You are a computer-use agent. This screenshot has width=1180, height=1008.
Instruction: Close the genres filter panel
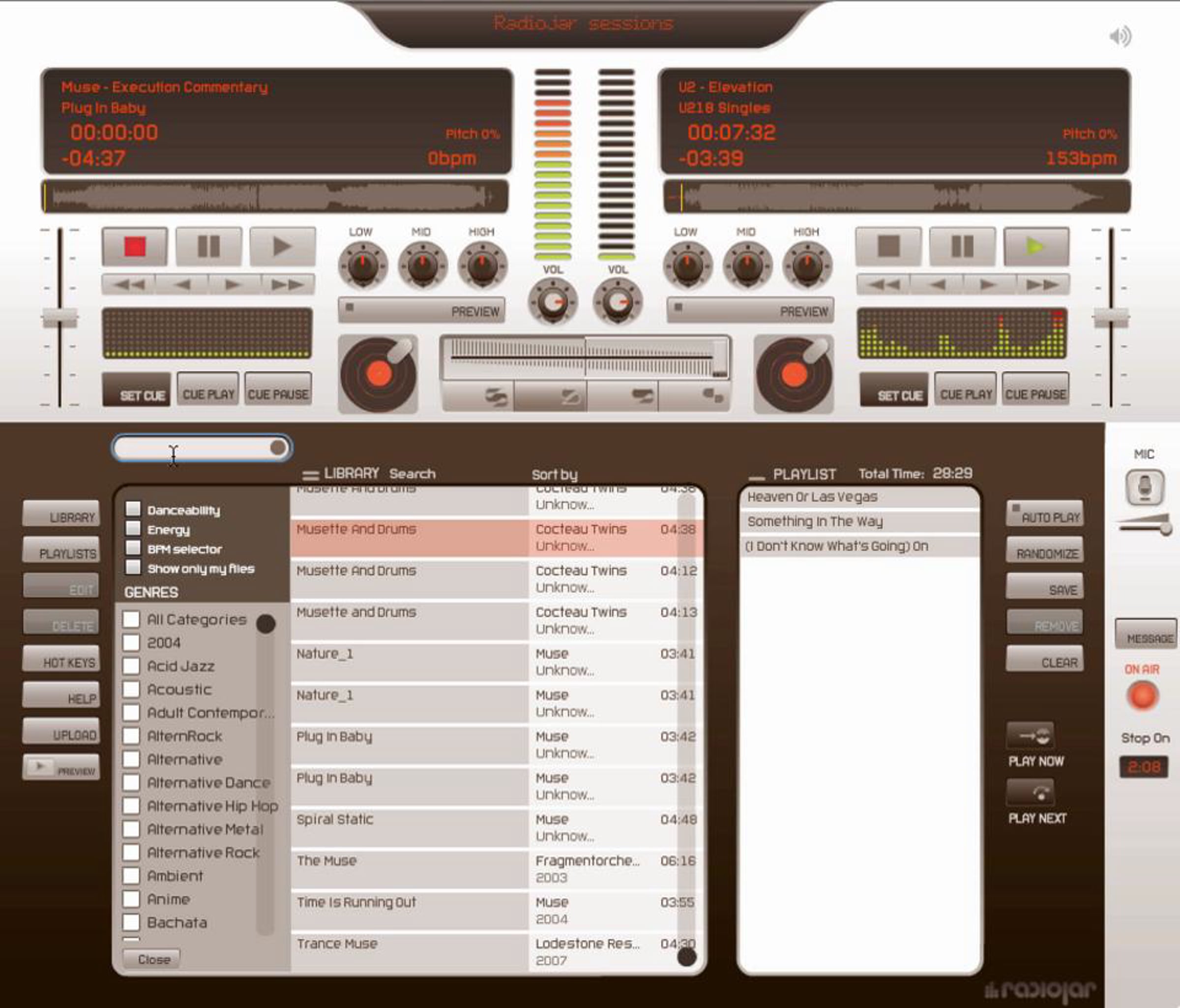(152, 959)
